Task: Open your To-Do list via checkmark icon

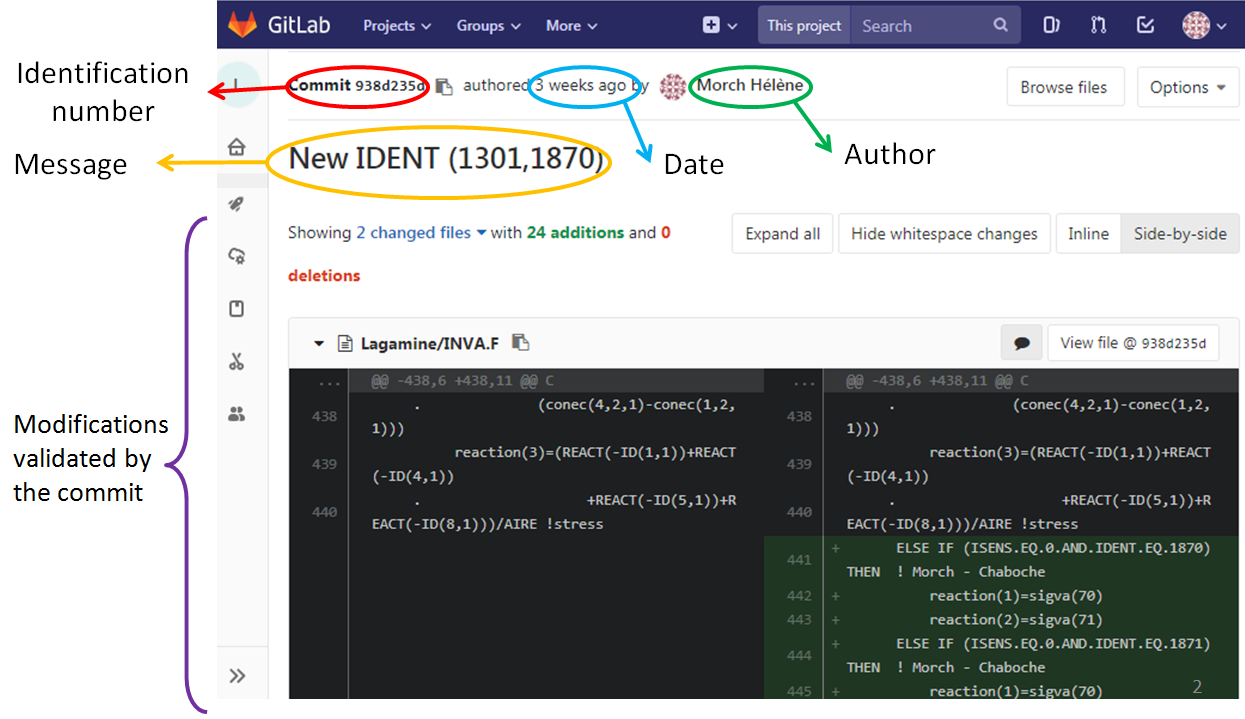Action: pos(1146,25)
